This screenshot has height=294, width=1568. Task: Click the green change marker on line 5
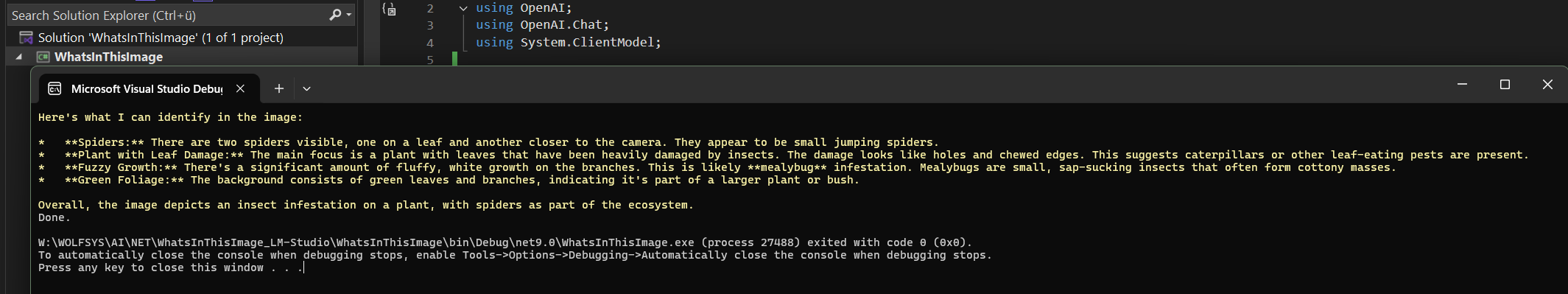tap(454, 58)
